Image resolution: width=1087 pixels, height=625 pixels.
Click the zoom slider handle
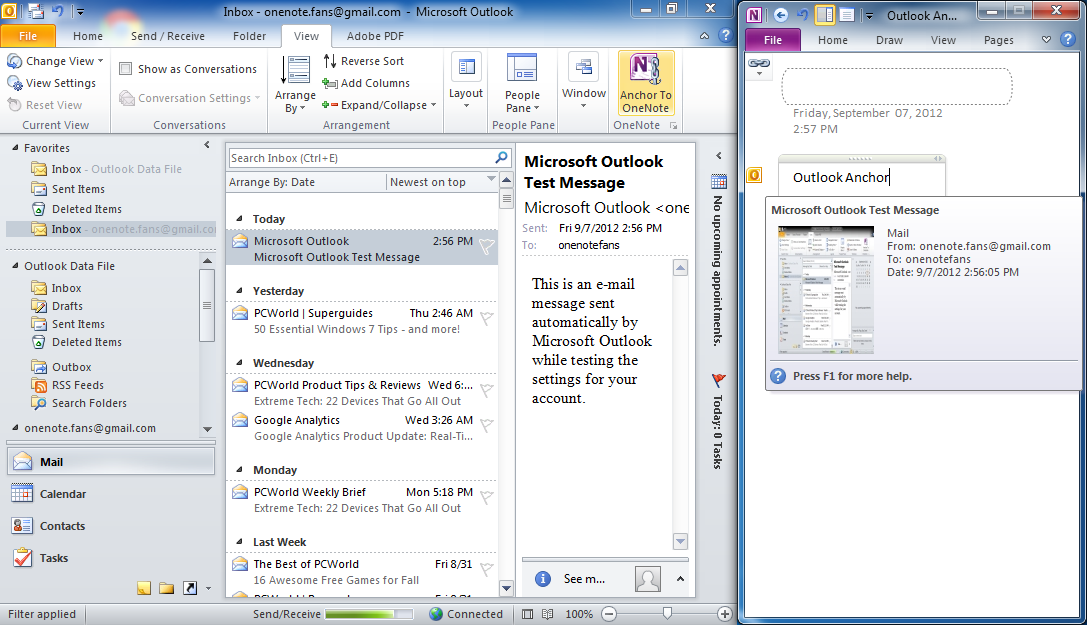point(667,613)
